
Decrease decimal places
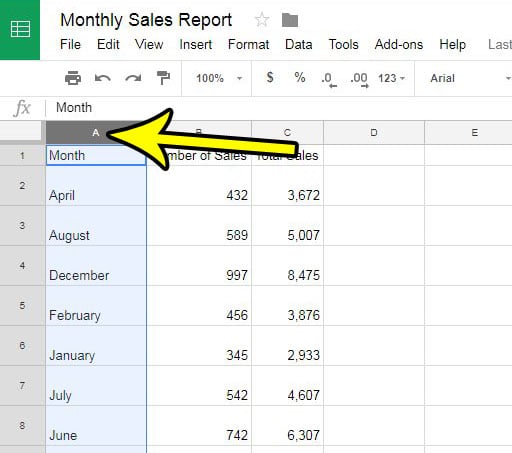coord(329,79)
